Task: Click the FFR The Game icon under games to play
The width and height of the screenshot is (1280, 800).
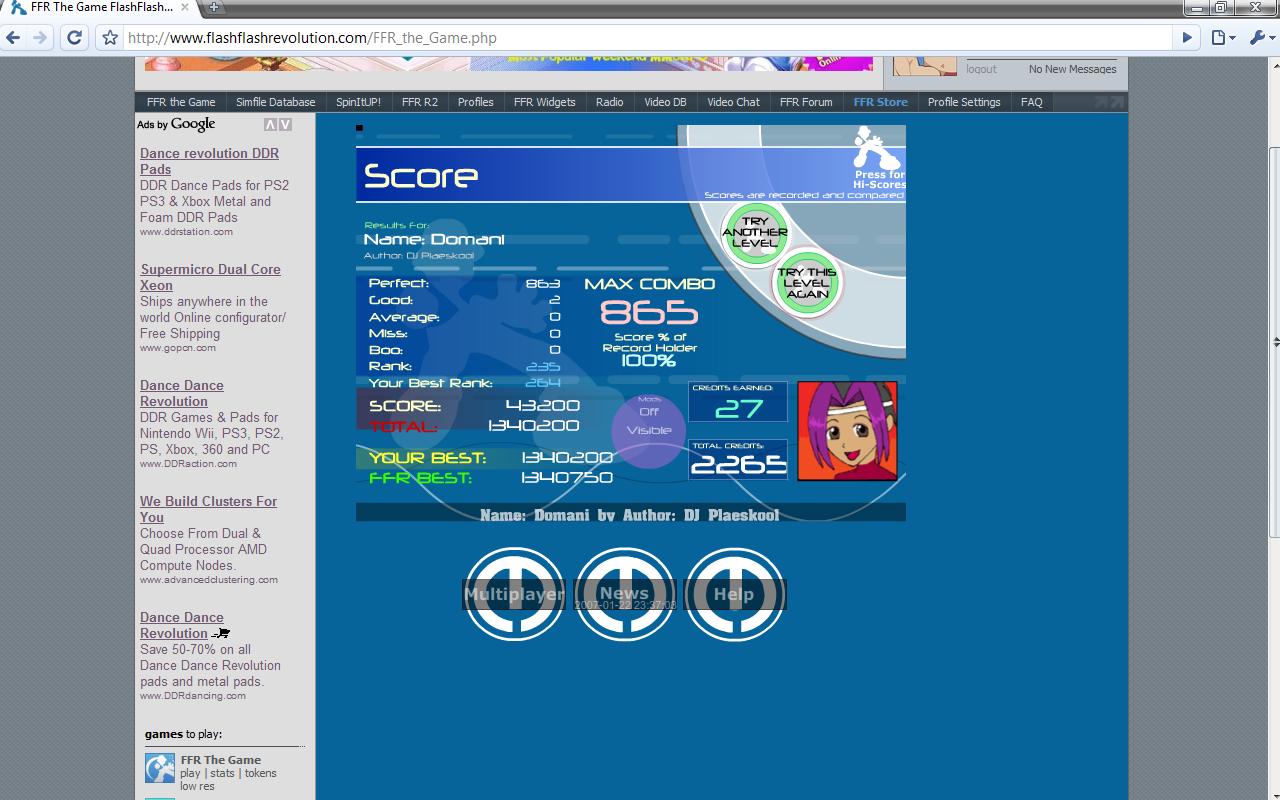Action: click(x=160, y=768)
